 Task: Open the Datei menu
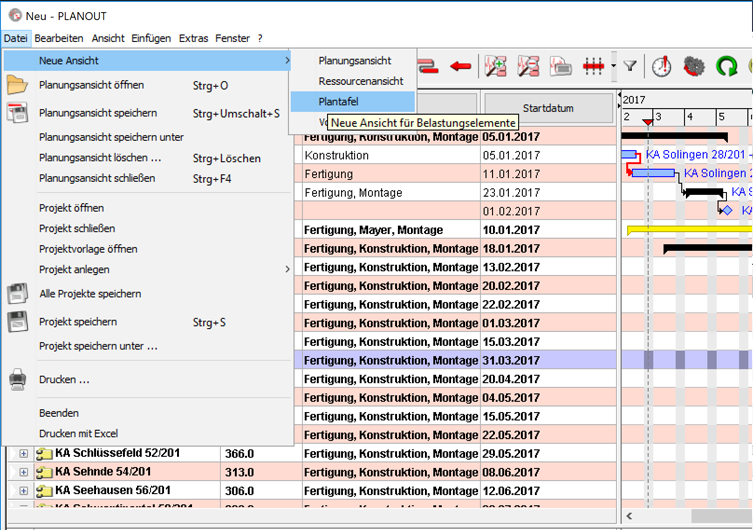pos(16,38)
